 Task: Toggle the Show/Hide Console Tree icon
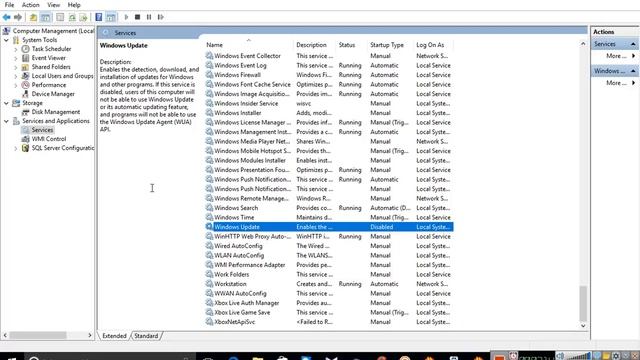click(46, 17)
